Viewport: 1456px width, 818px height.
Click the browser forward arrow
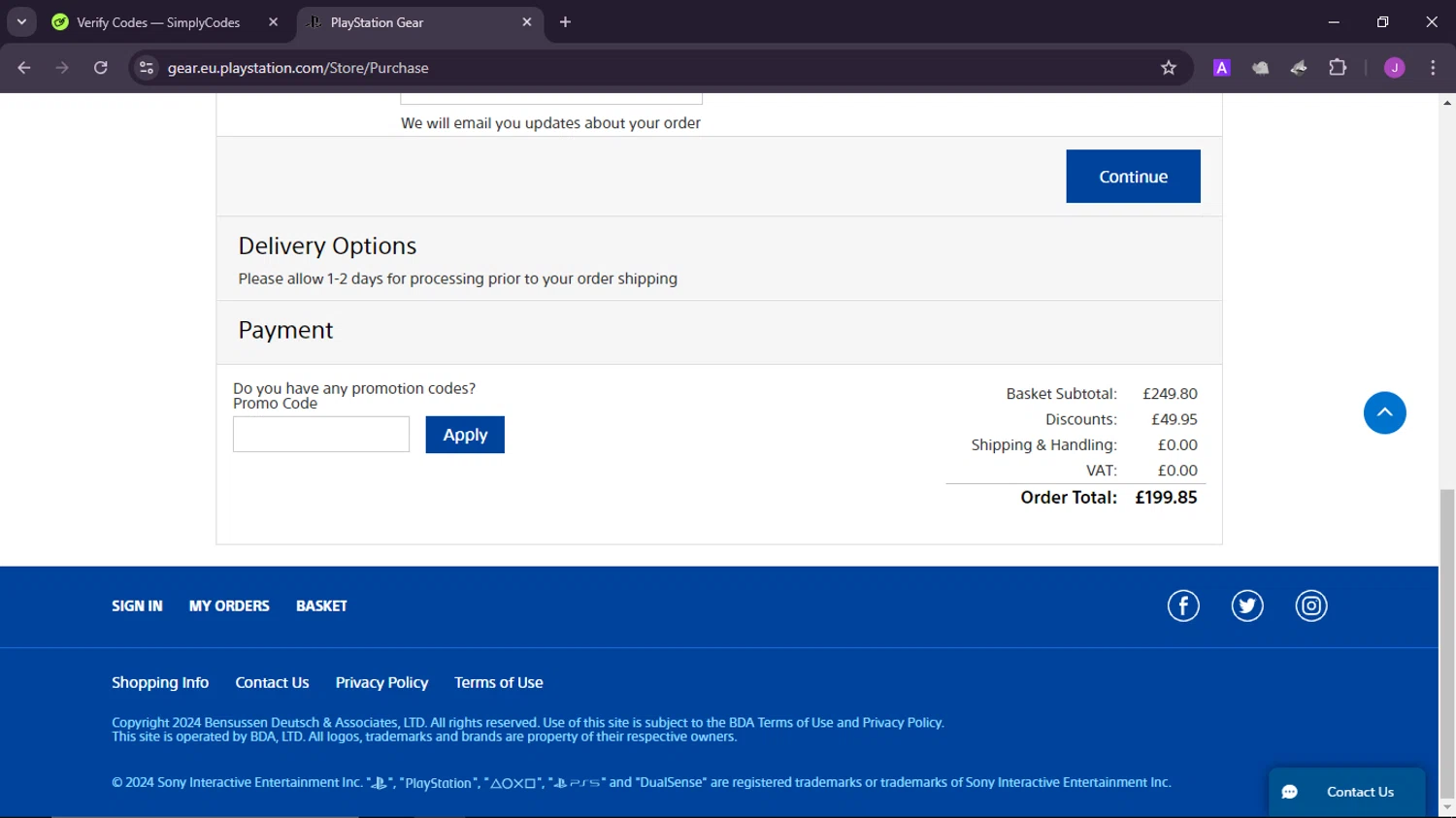[x=62, y=68]
